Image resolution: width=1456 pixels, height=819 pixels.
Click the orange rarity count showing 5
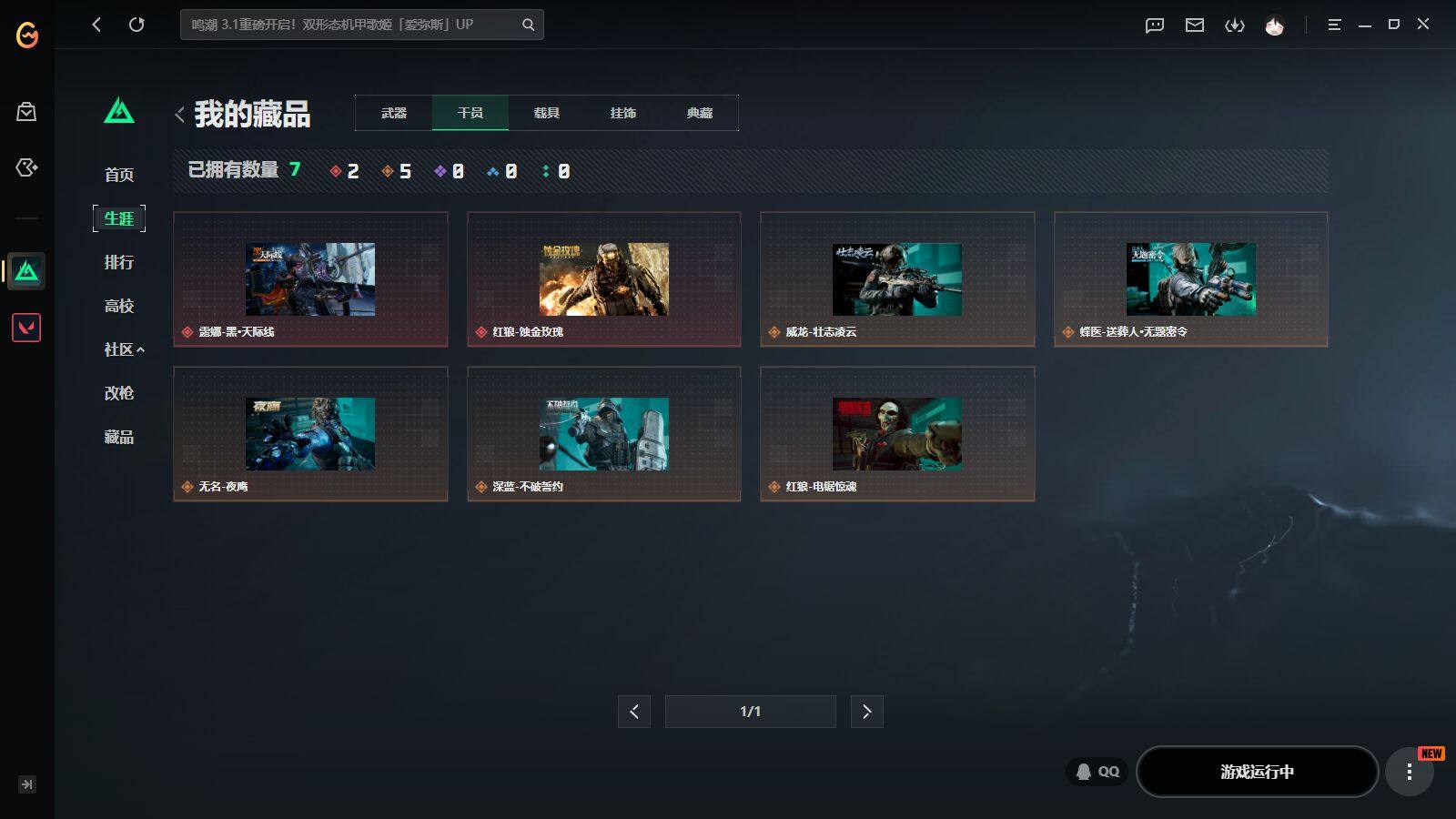(397, 171)
